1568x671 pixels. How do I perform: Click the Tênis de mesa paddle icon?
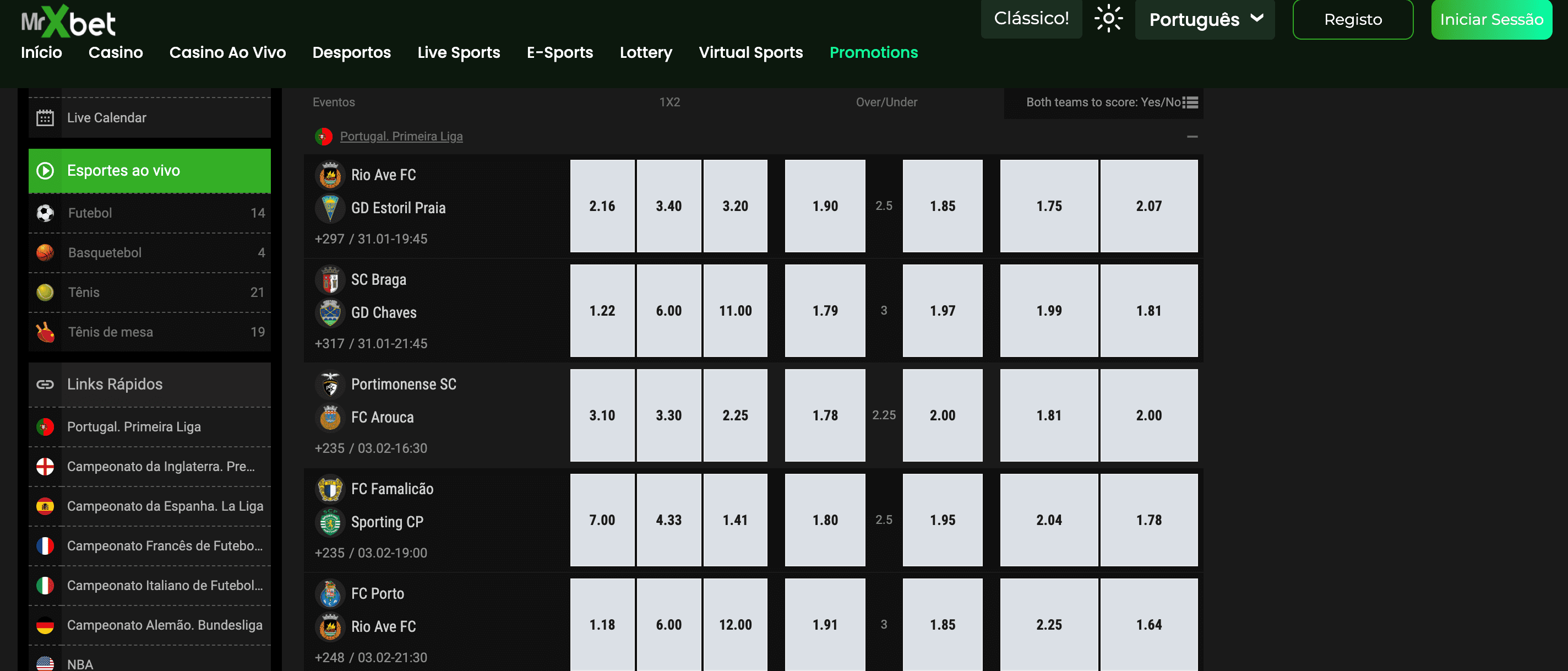(x=46, y=332)
